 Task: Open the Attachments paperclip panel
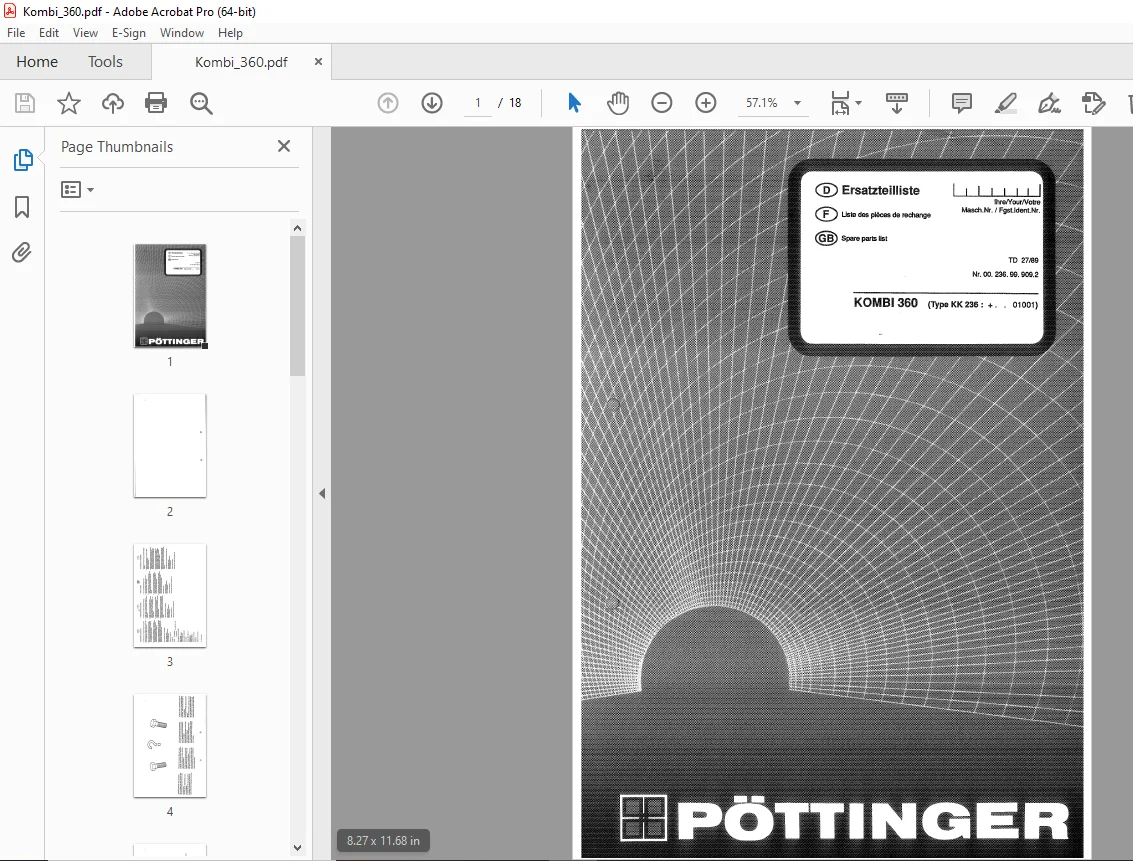[22, 252]
